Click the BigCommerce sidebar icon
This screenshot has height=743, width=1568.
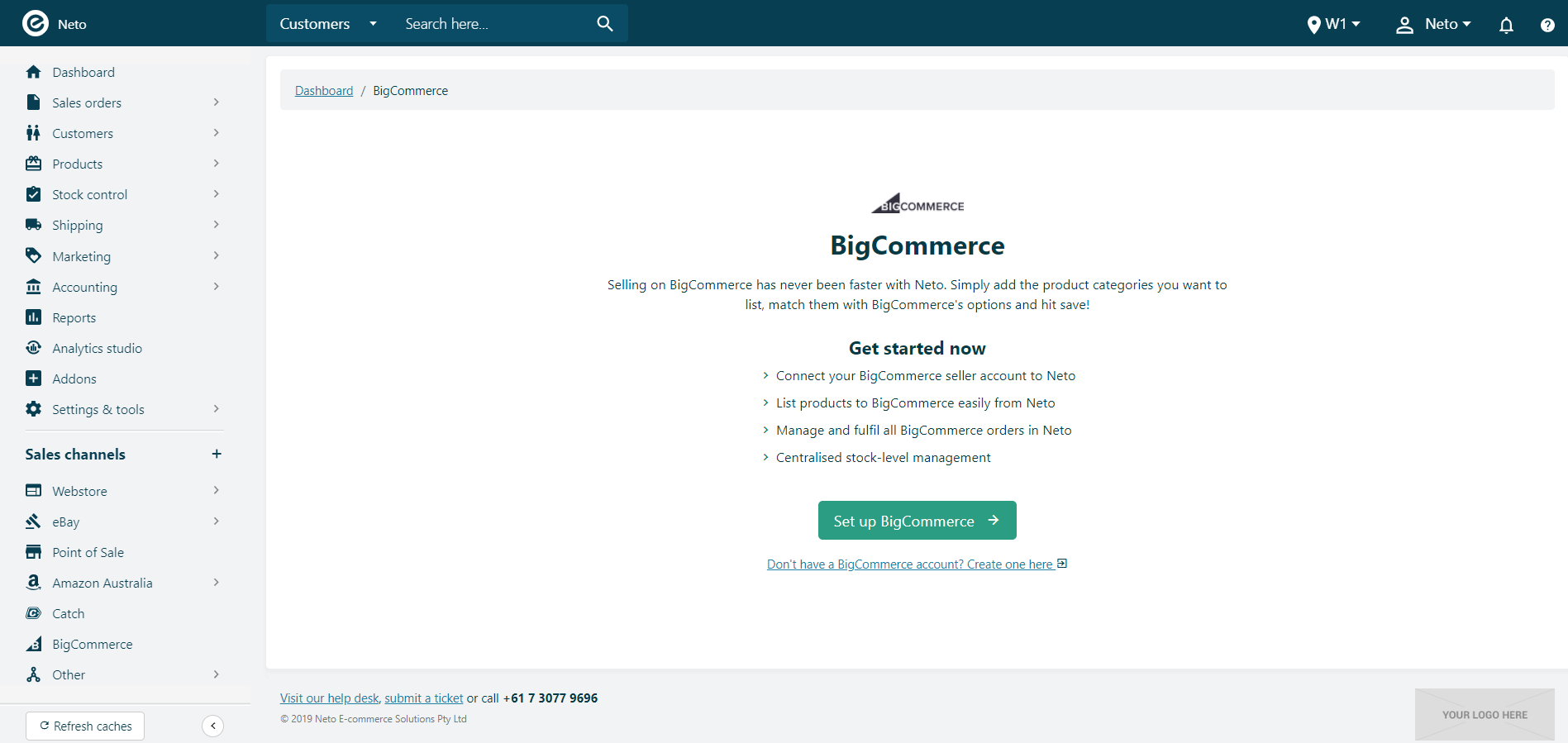[33, 644]
